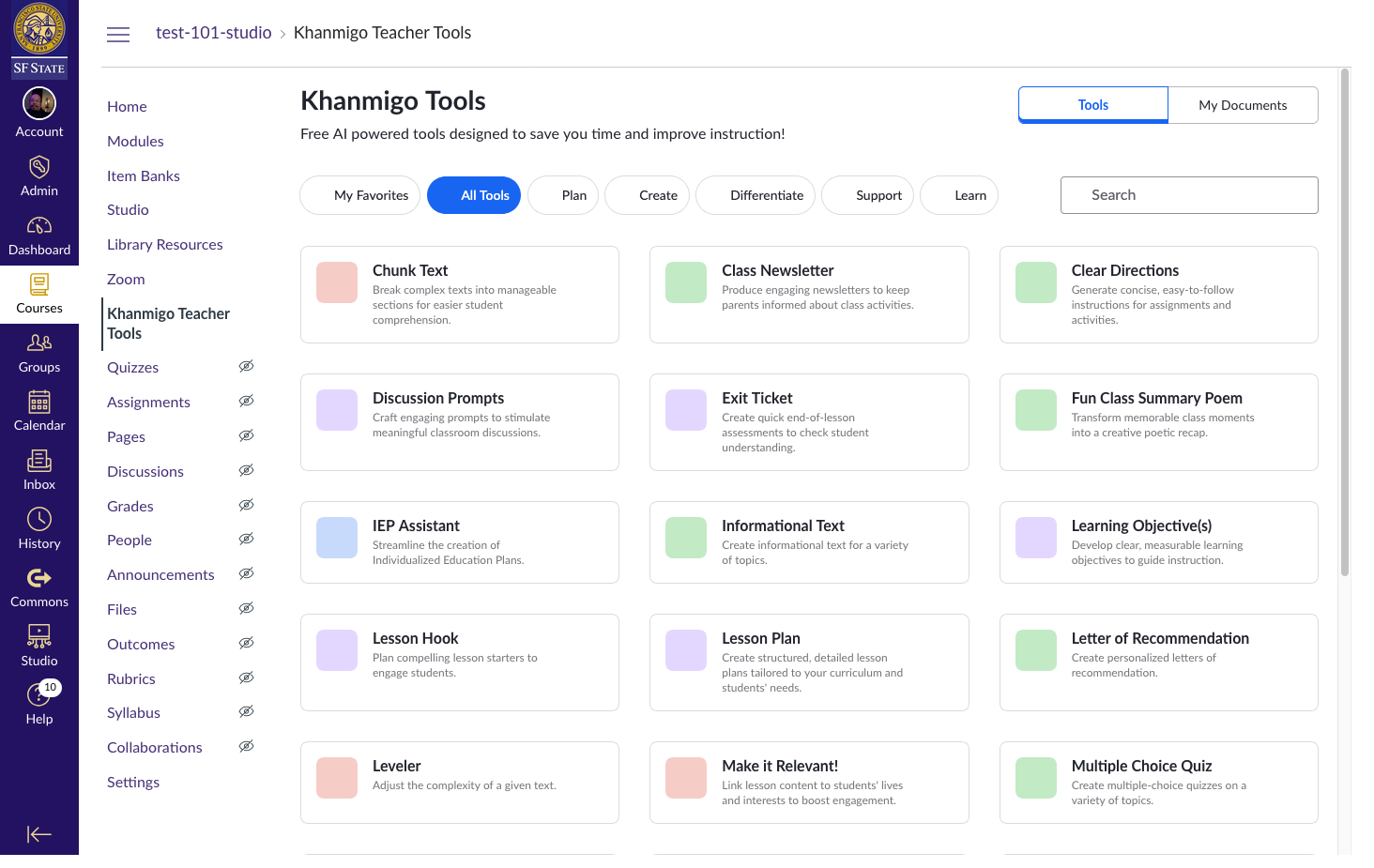
Task: Select the All Tools filter
Action: click(x=474, y=195)
